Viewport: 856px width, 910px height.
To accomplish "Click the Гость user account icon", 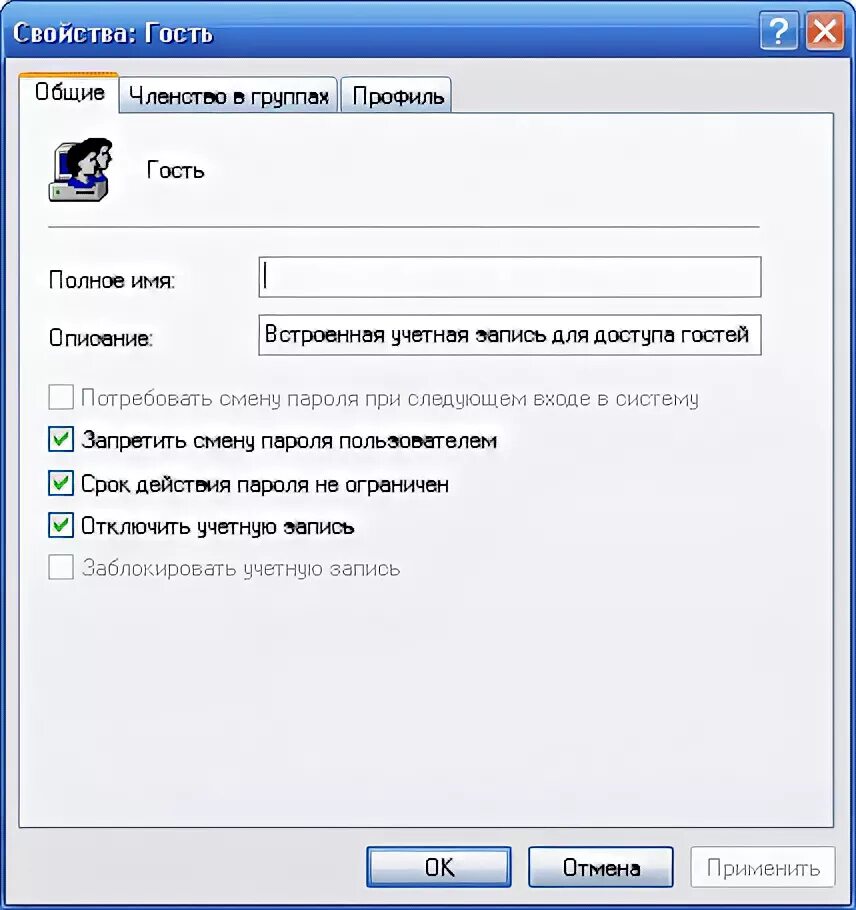I will coord(80,170).
